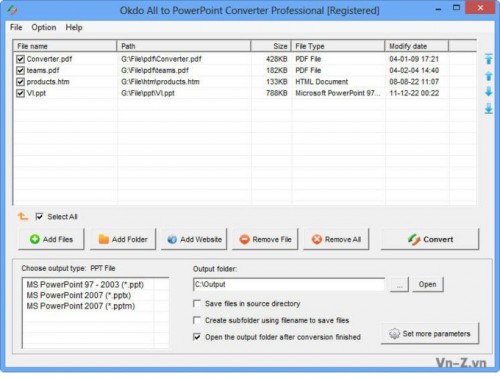
Task: Select the products.htm file name
Action: coord(48,82)
